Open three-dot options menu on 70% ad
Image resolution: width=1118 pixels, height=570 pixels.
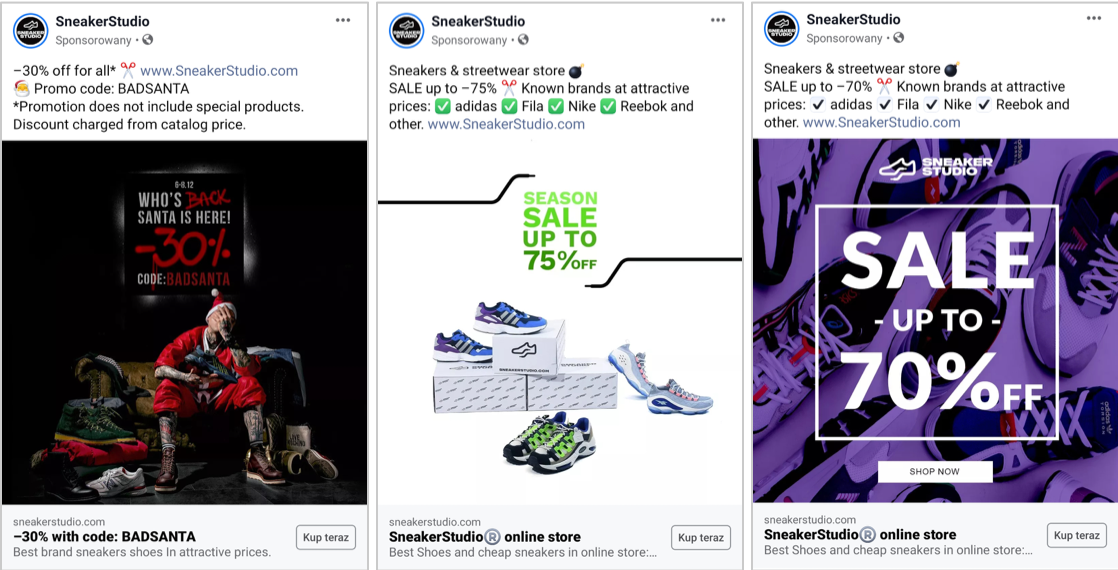tap(1093, 18)
